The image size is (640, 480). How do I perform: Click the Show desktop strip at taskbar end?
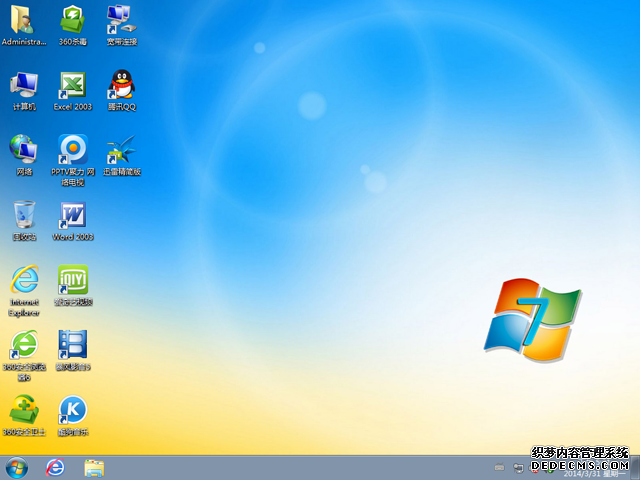pos(636,468)
